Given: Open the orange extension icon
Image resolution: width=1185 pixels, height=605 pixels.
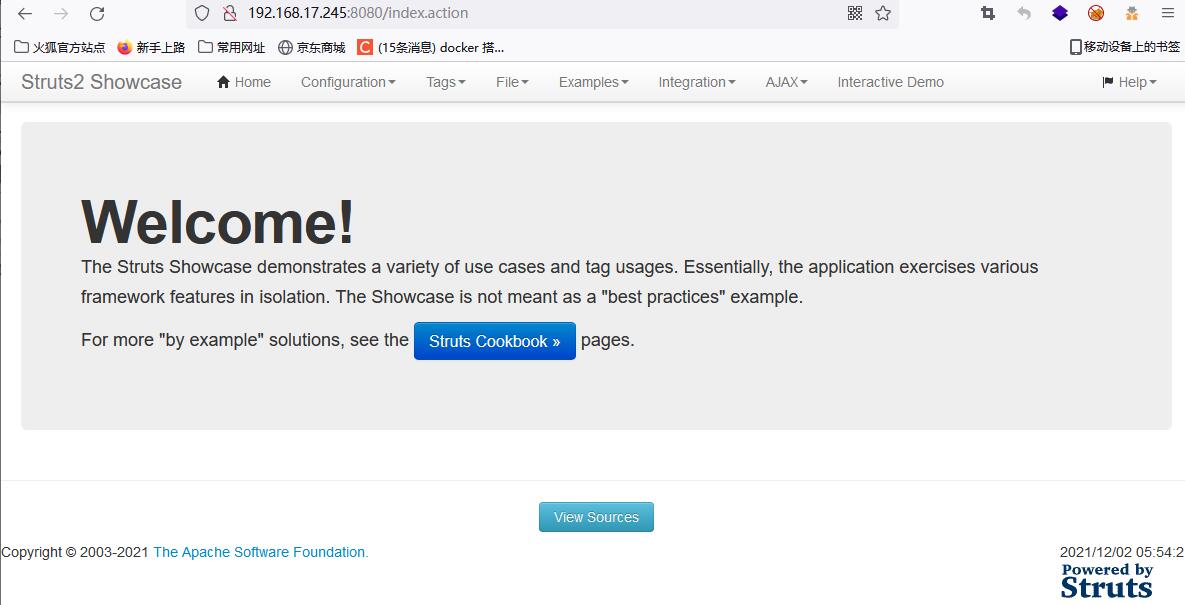Looking at the screenshot, I should (x=1131, y=13).
